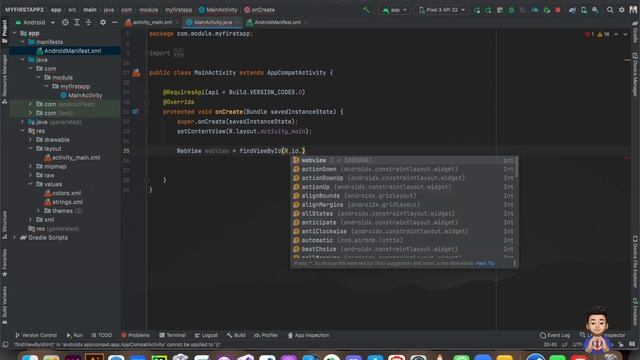640x360 pixels.
Task: Select antiClockwise suggestion in autocomplete list
Action: (x=404, y=231)
